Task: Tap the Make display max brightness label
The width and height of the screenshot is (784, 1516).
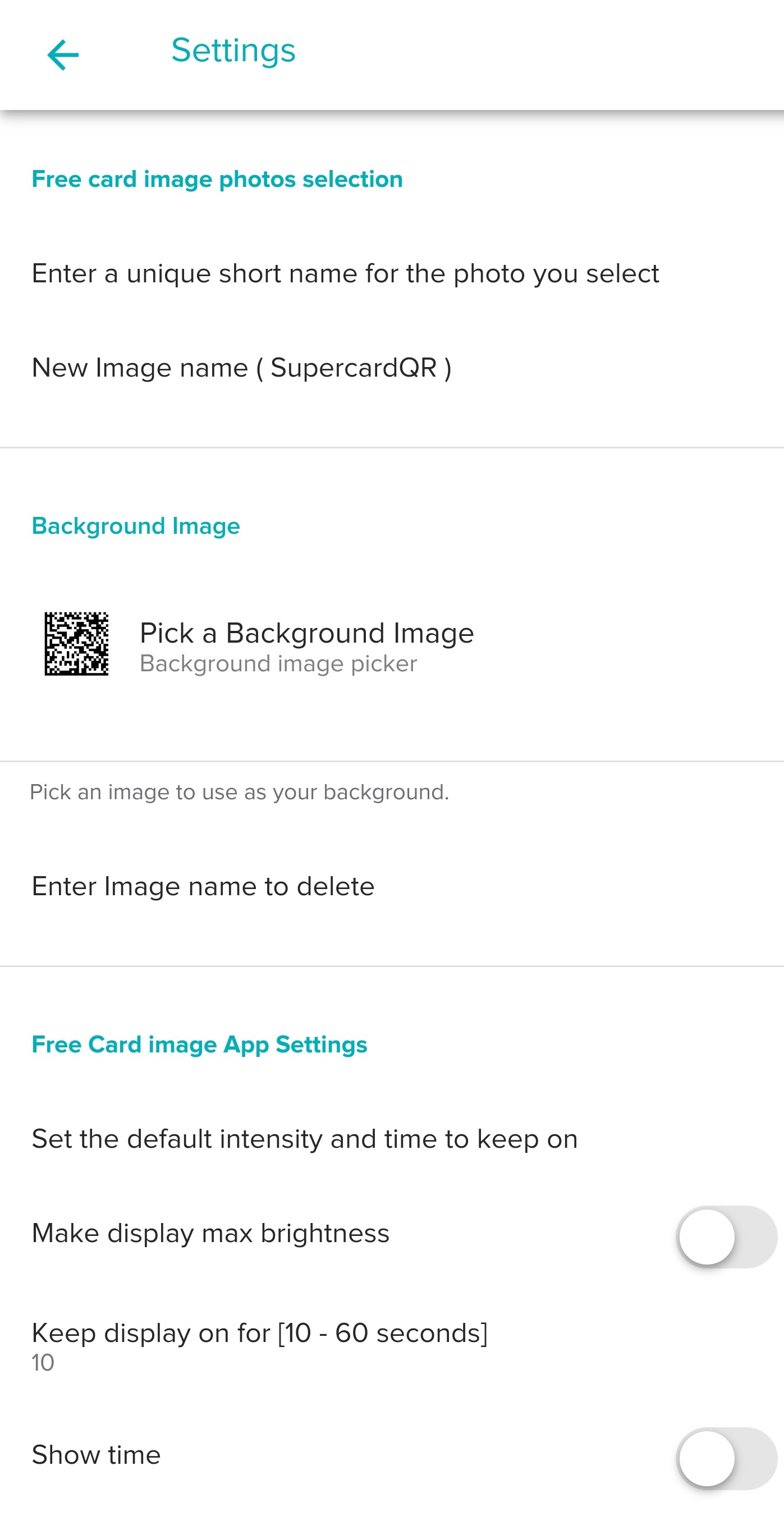Action: pos(210,1234)
